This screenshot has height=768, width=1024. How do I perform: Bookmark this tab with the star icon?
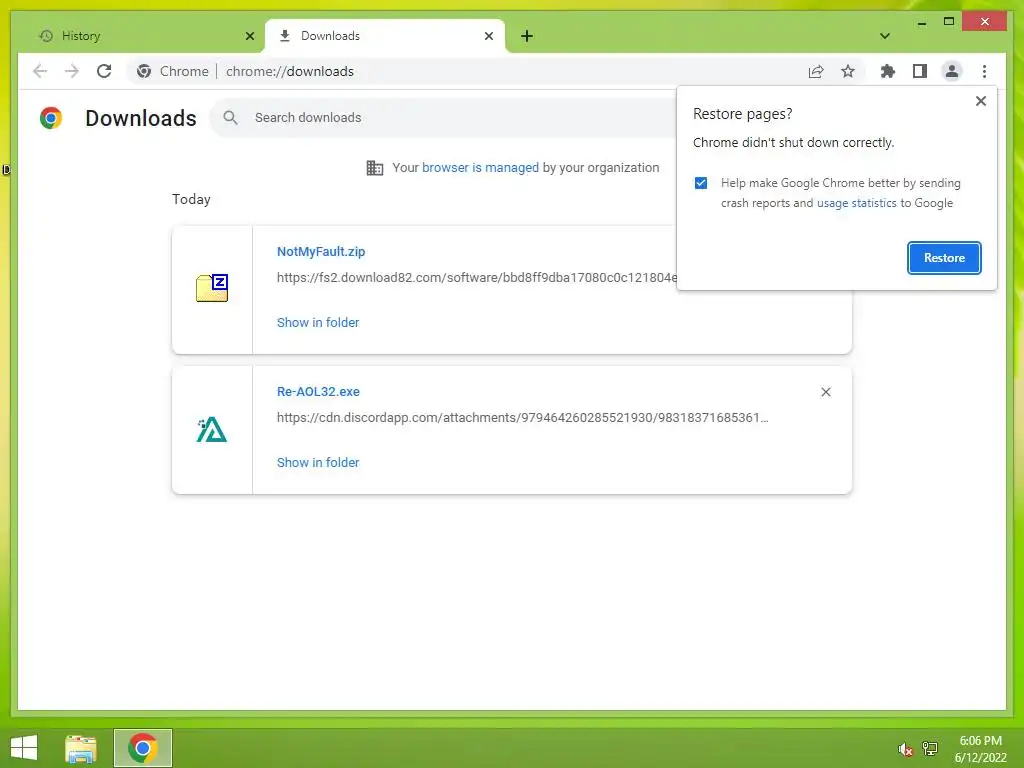click(848, 71)
